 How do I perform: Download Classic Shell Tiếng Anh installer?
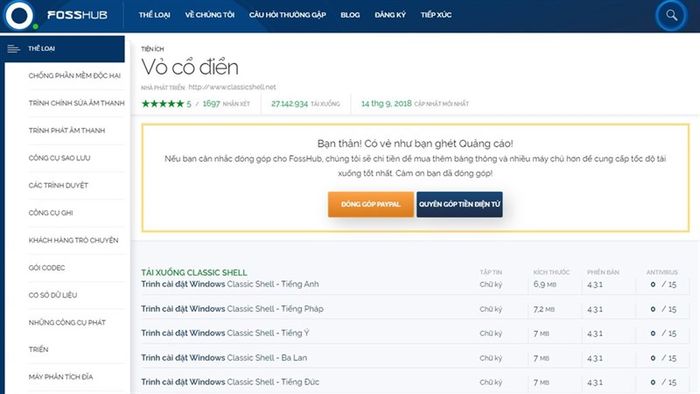(230, 284)
